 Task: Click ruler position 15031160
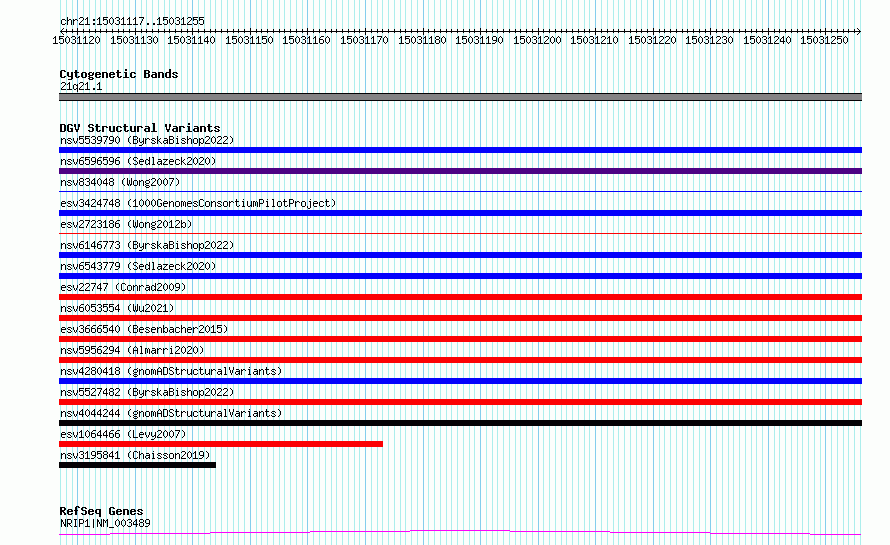[x=307, y=40]
